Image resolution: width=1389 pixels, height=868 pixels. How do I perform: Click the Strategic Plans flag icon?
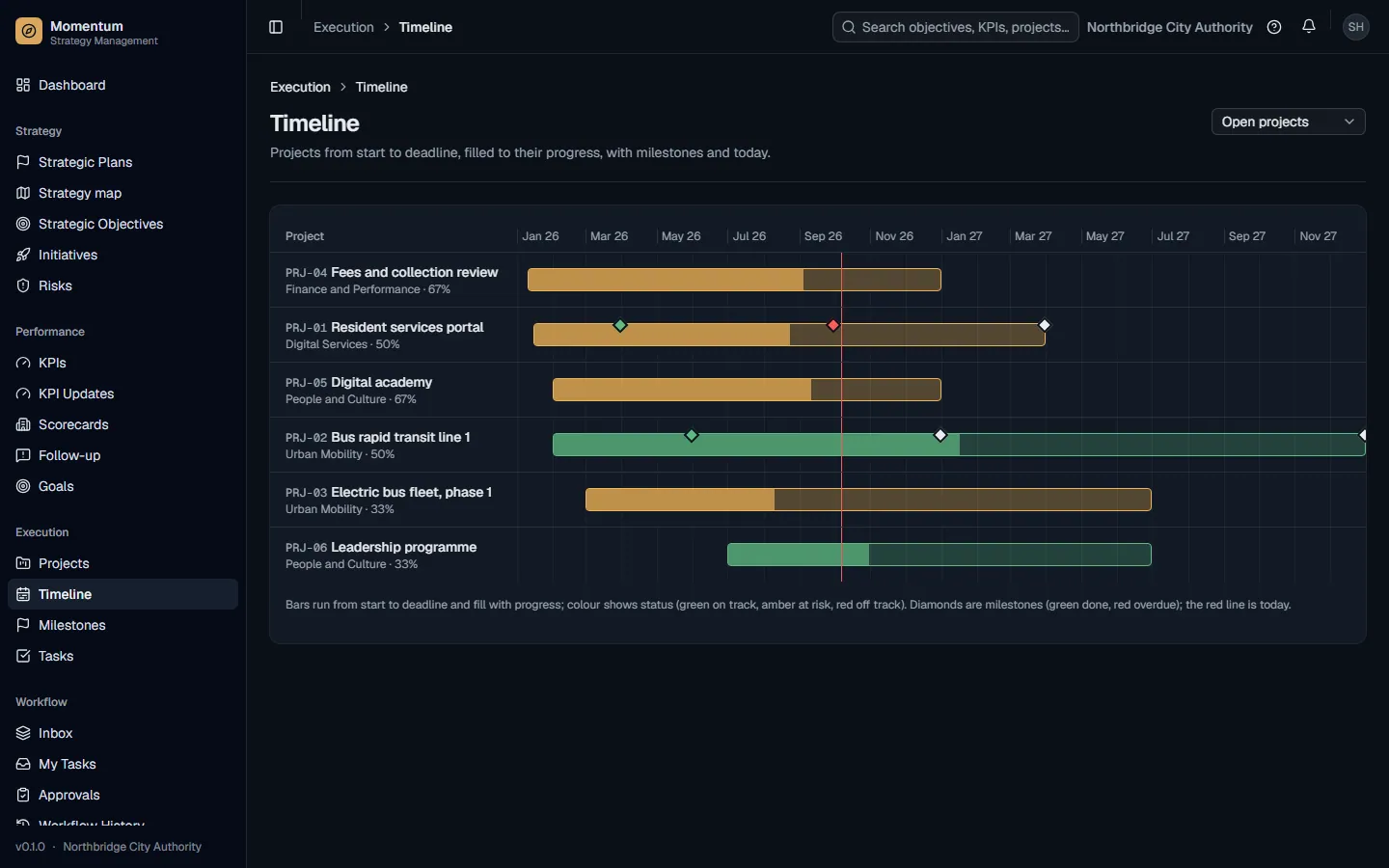pos(23,162)
